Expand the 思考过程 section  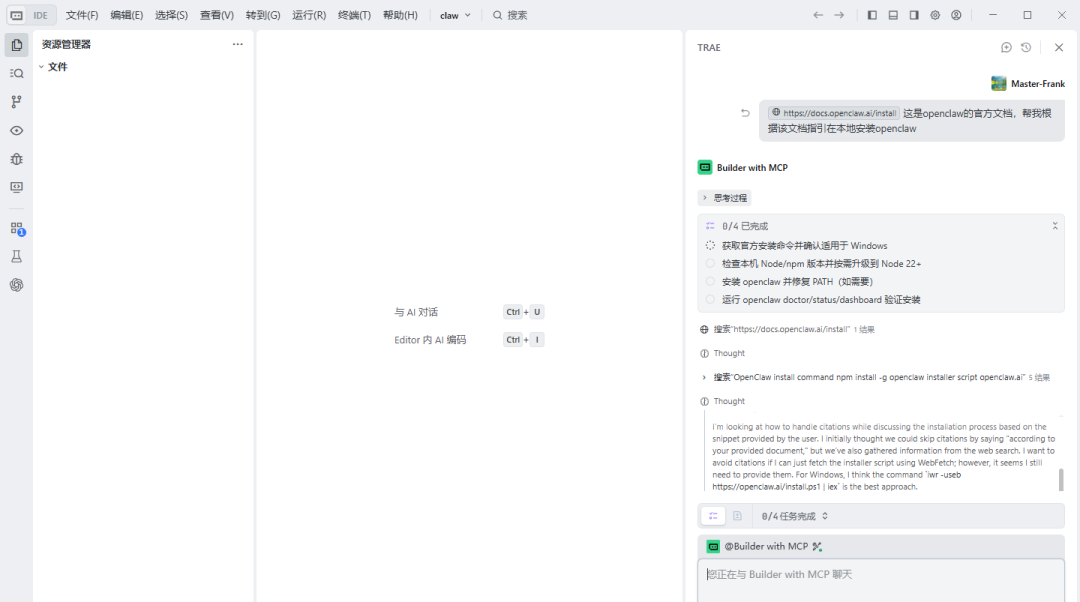[724, 198]
